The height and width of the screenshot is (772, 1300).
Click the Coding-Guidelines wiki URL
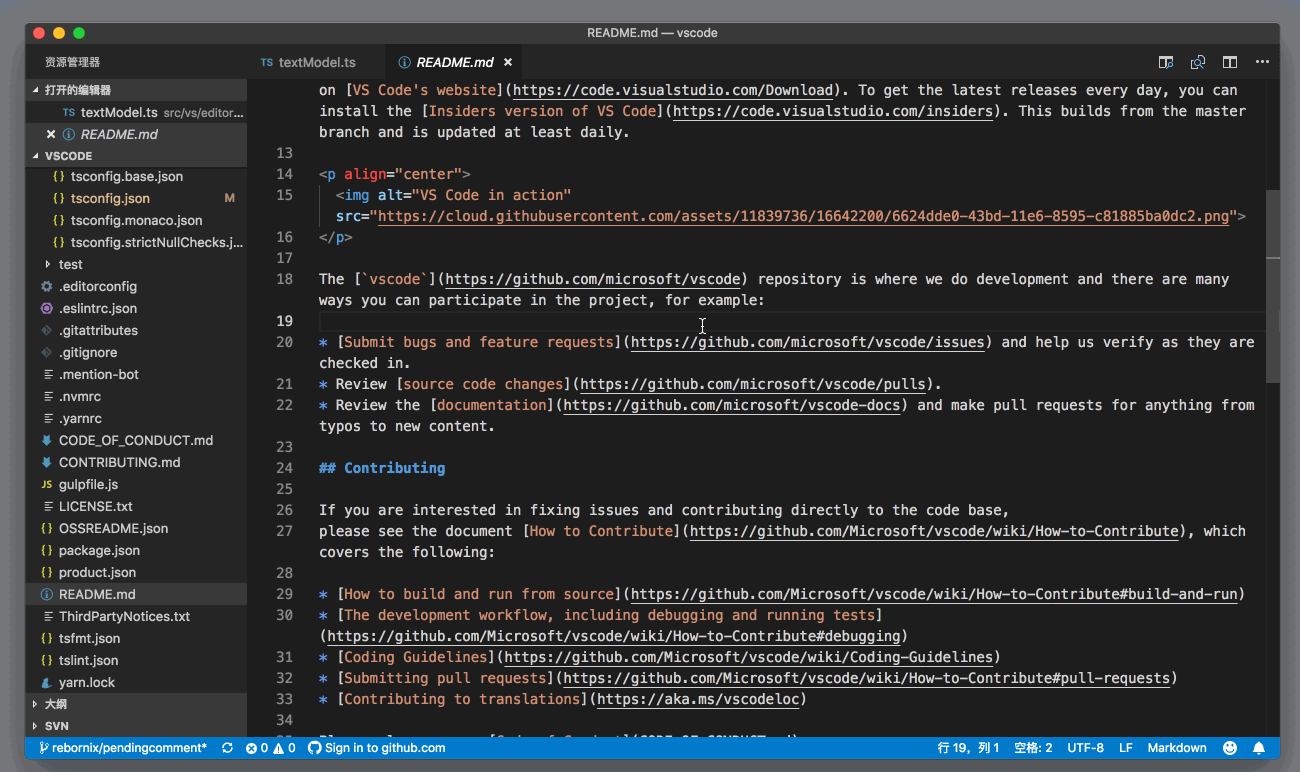[748, 657]
